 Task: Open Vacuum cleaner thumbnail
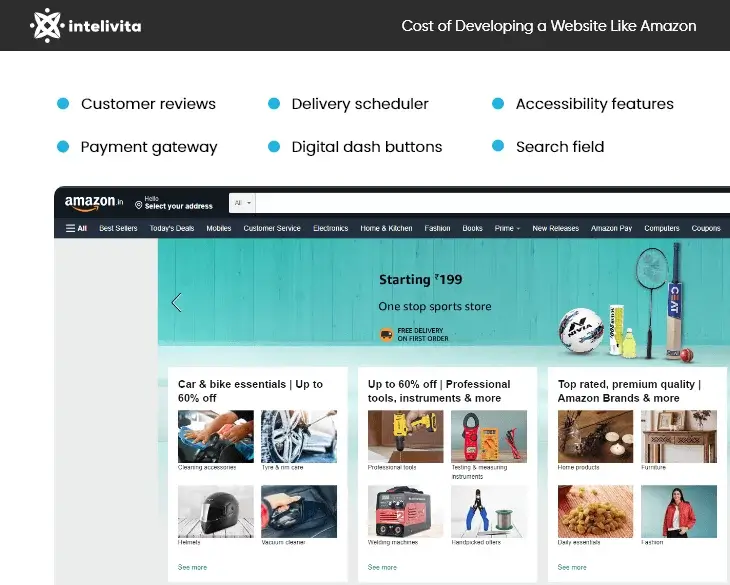tap(299, 511)
